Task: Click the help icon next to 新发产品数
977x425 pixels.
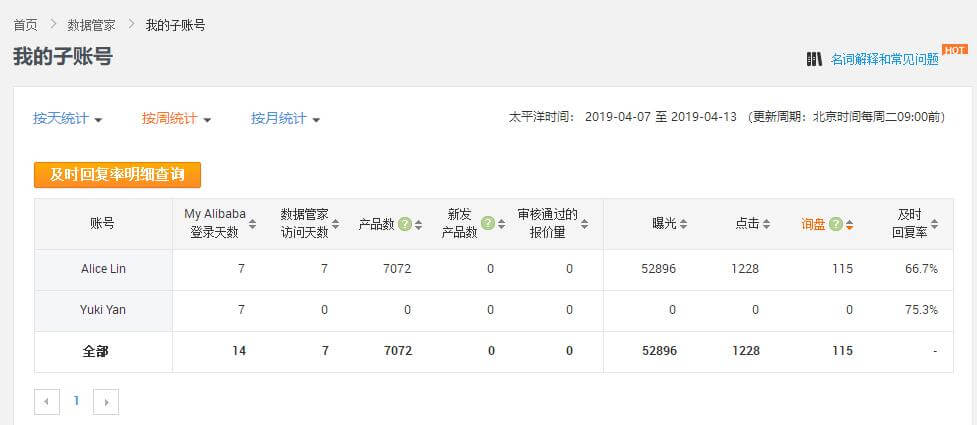Action: tap(487, 223)
